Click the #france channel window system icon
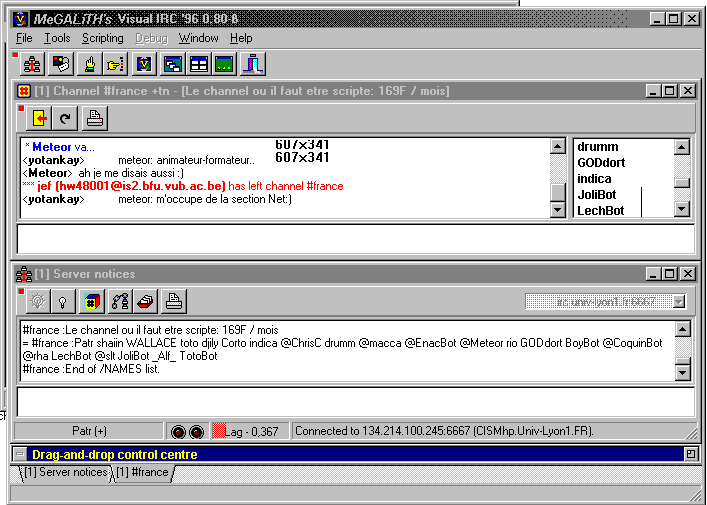The width and height of the screenshot is (707, 505). 24,91
